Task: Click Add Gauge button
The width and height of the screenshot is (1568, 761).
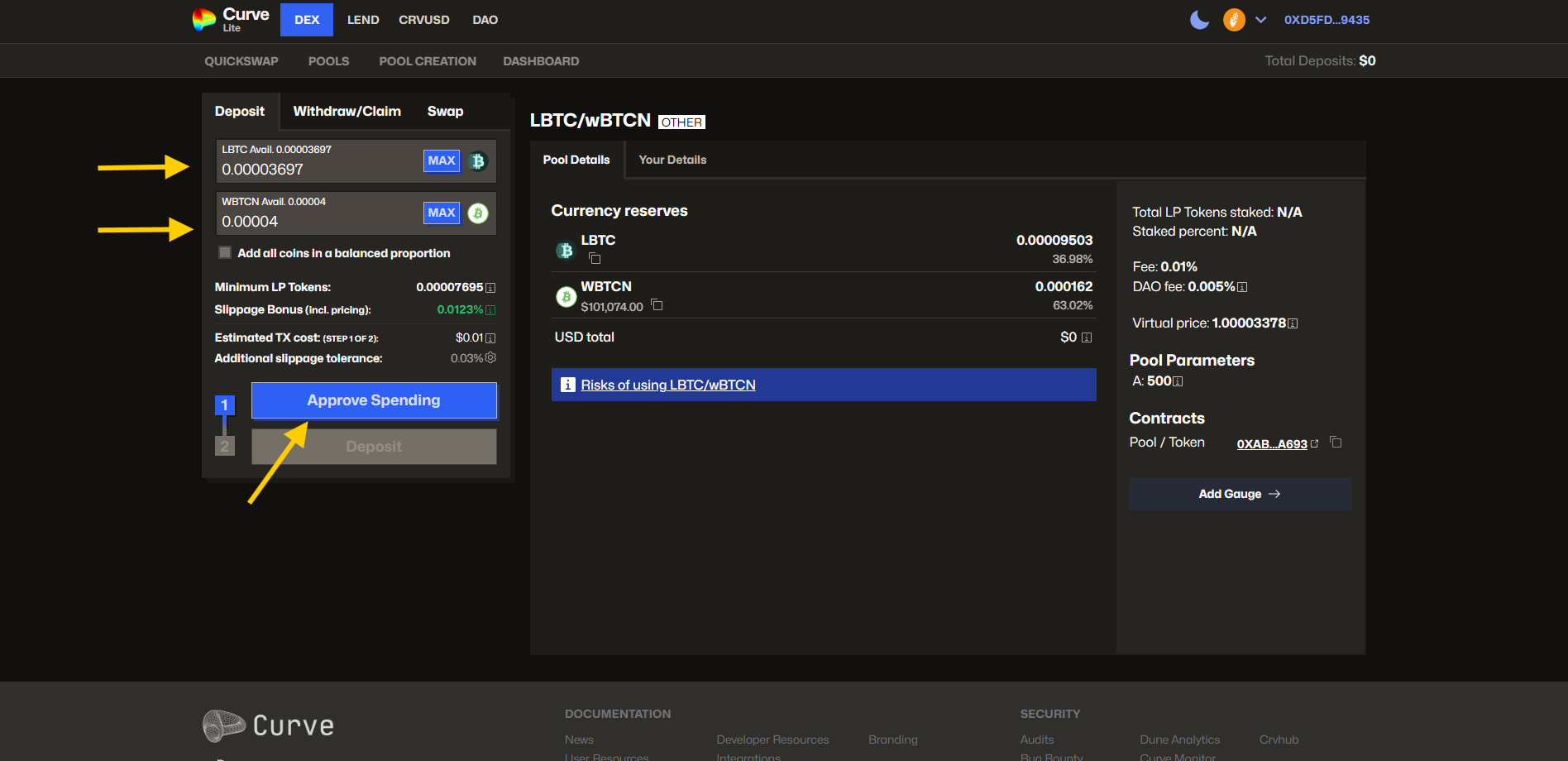Action: point(1240,494)
